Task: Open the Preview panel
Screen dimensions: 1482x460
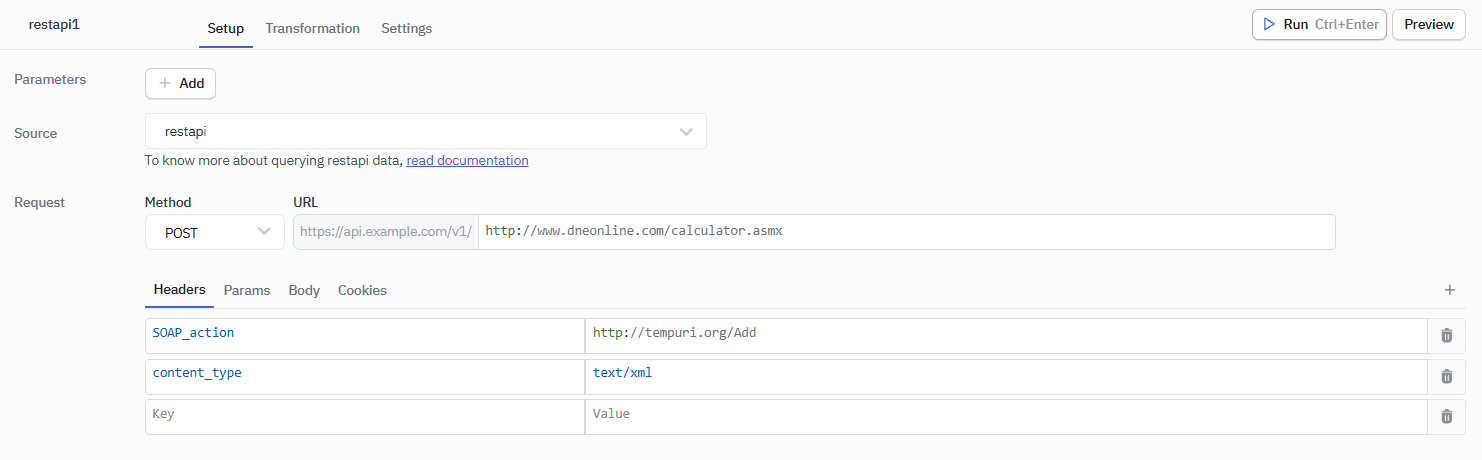Action: click(1428, 24)
